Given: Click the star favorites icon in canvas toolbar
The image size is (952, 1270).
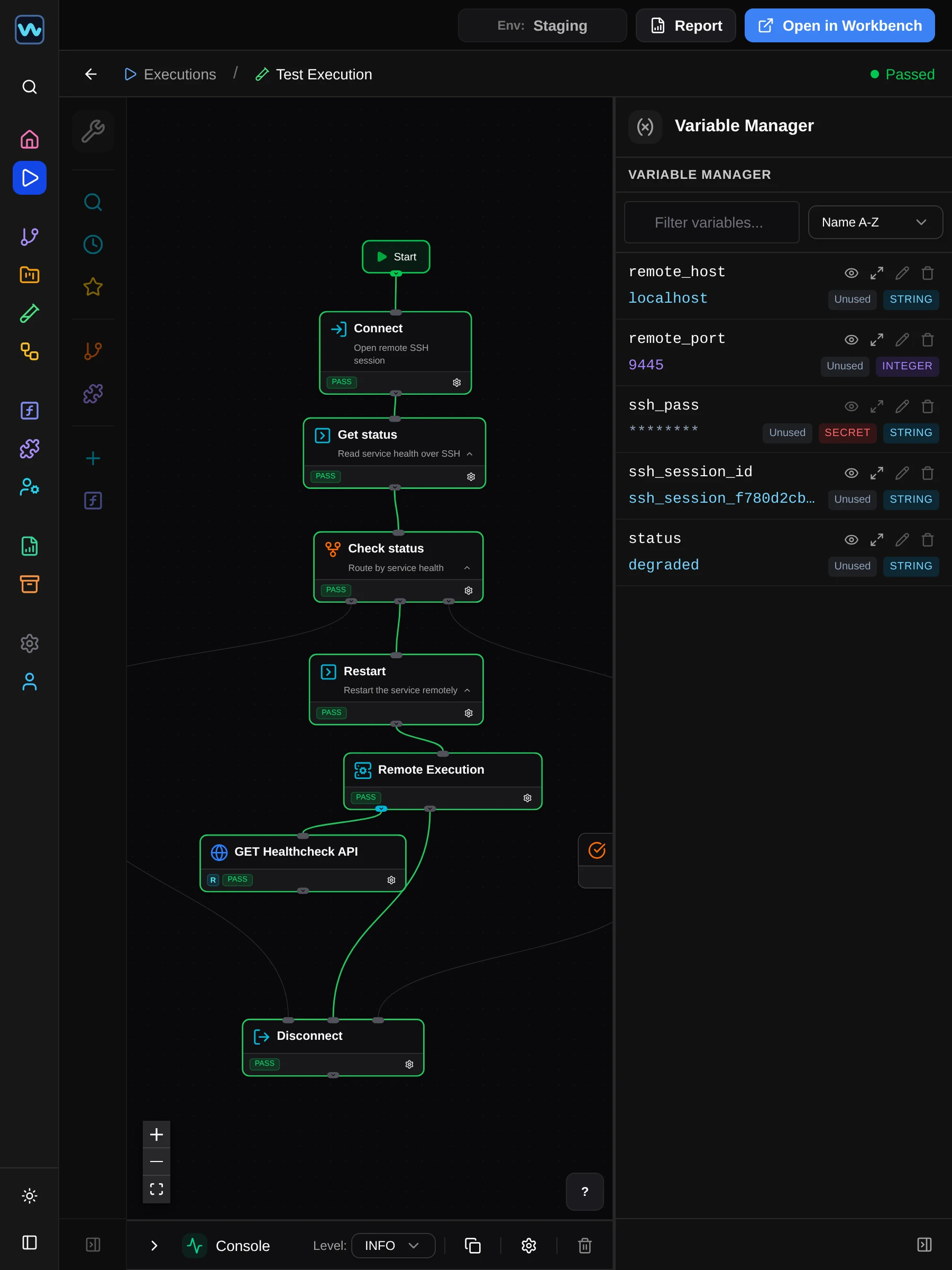Looking at the screenshot, I should pos(93,287).
